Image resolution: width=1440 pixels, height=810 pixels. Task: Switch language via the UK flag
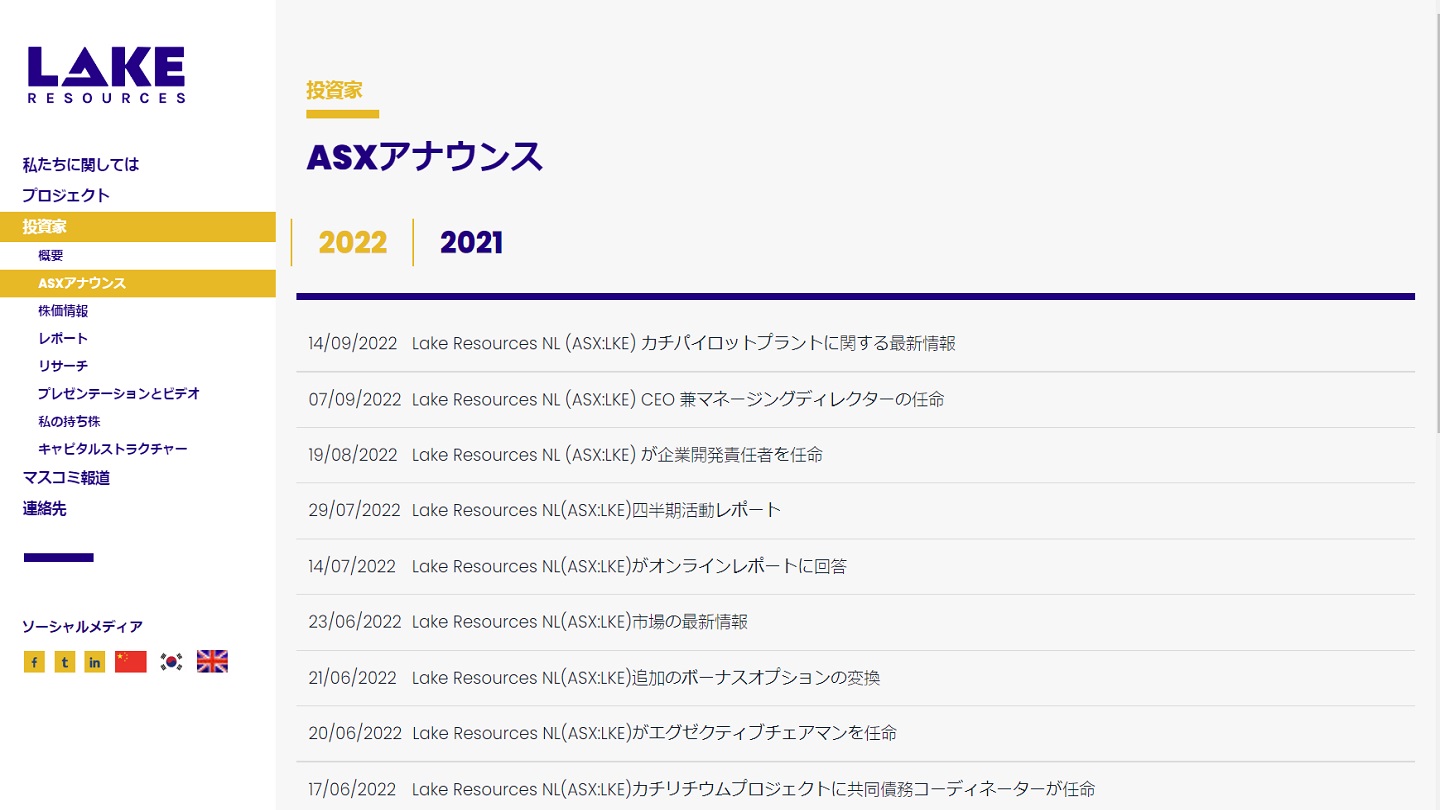(212, 662)
